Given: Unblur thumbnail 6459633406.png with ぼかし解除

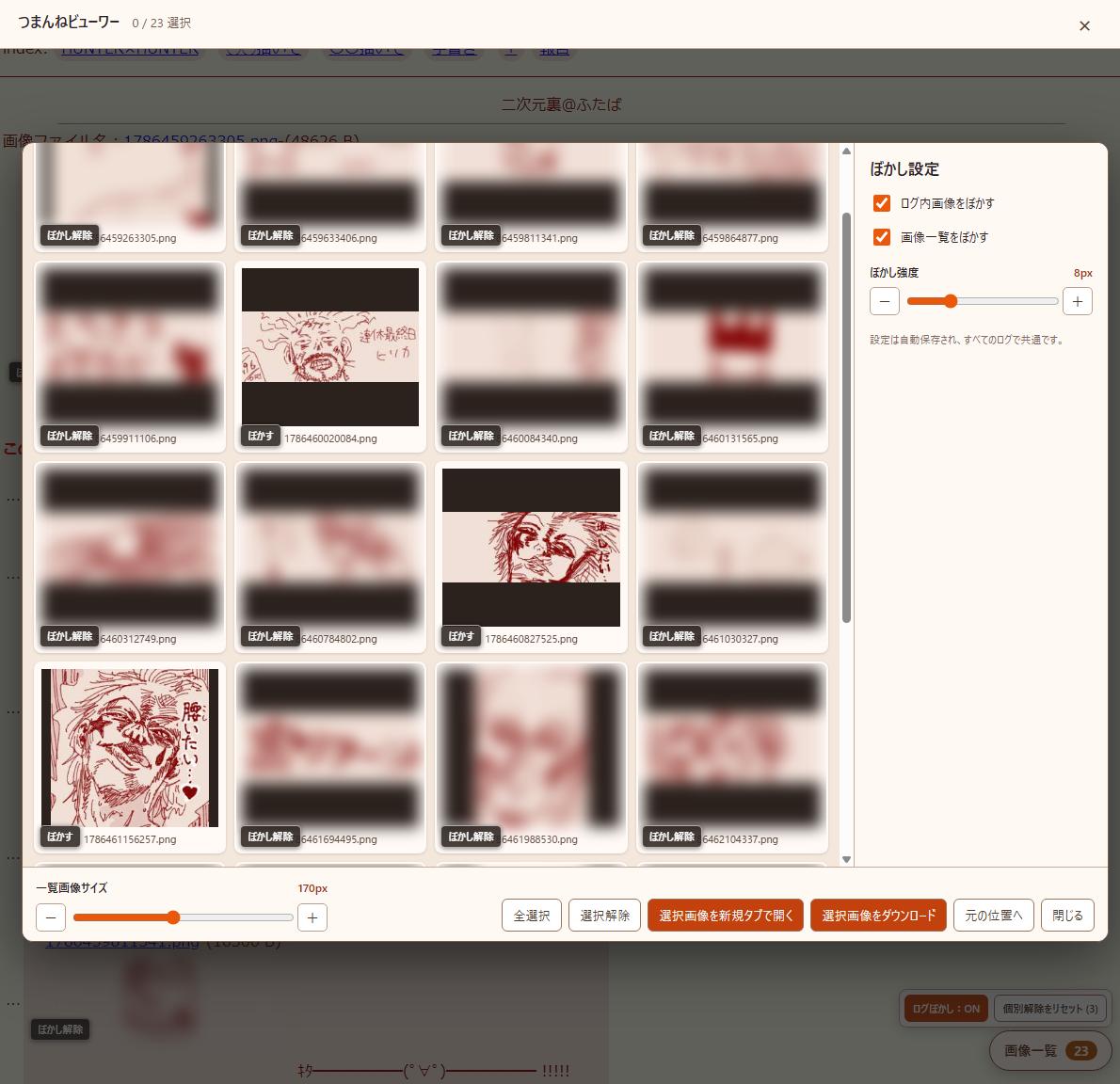Looking at the screenshot, I should click(x=270, y=235).
